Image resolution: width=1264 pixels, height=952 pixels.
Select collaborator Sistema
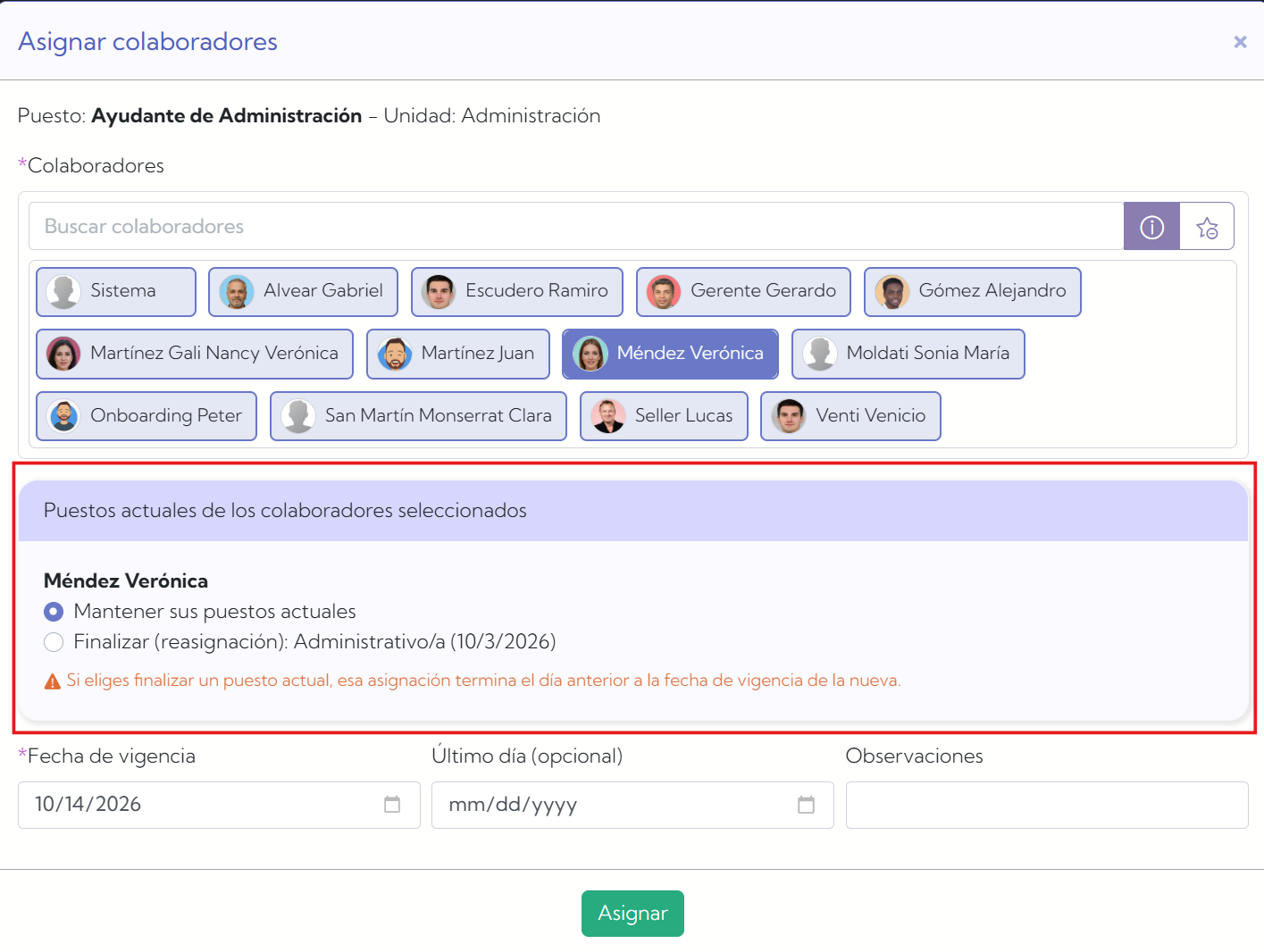pyautogui.click(x=116, y=292)
